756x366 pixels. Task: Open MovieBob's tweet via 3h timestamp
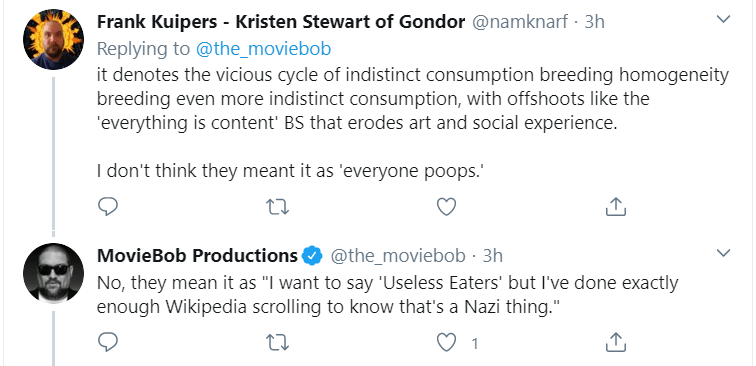pyautogui.click(x=492, y=256)
